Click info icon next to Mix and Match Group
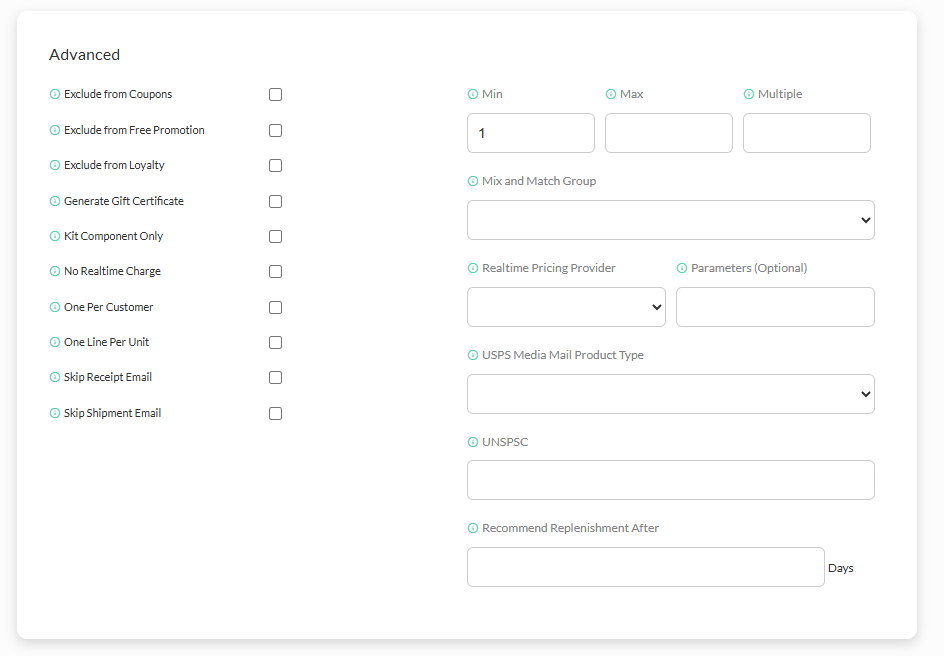This screenshot has width=944, height=656. point(473,181)
